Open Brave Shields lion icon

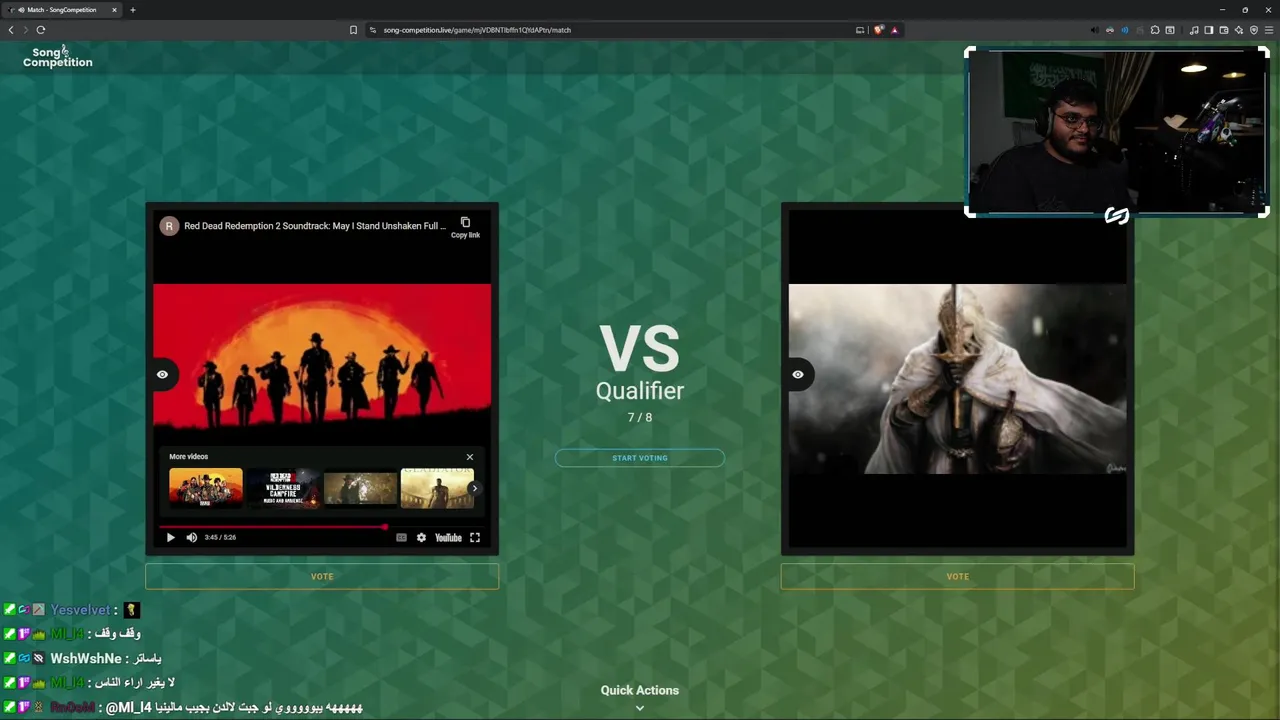878,30
